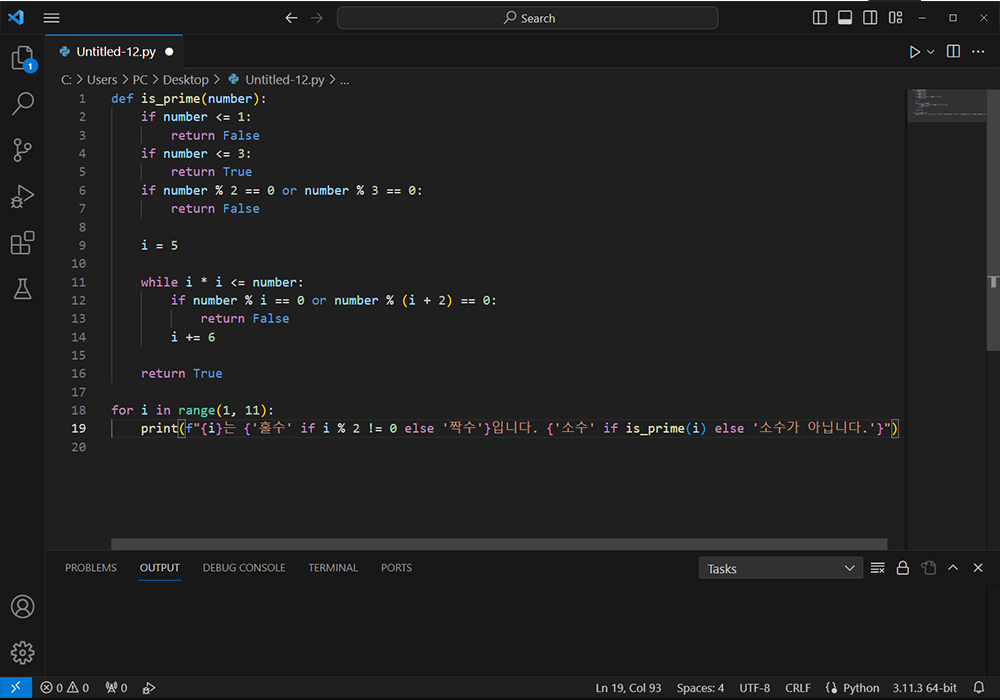
Task: Expand the Users breadcrumb segment
Action: pyautogui.click(x=102, y=80)
